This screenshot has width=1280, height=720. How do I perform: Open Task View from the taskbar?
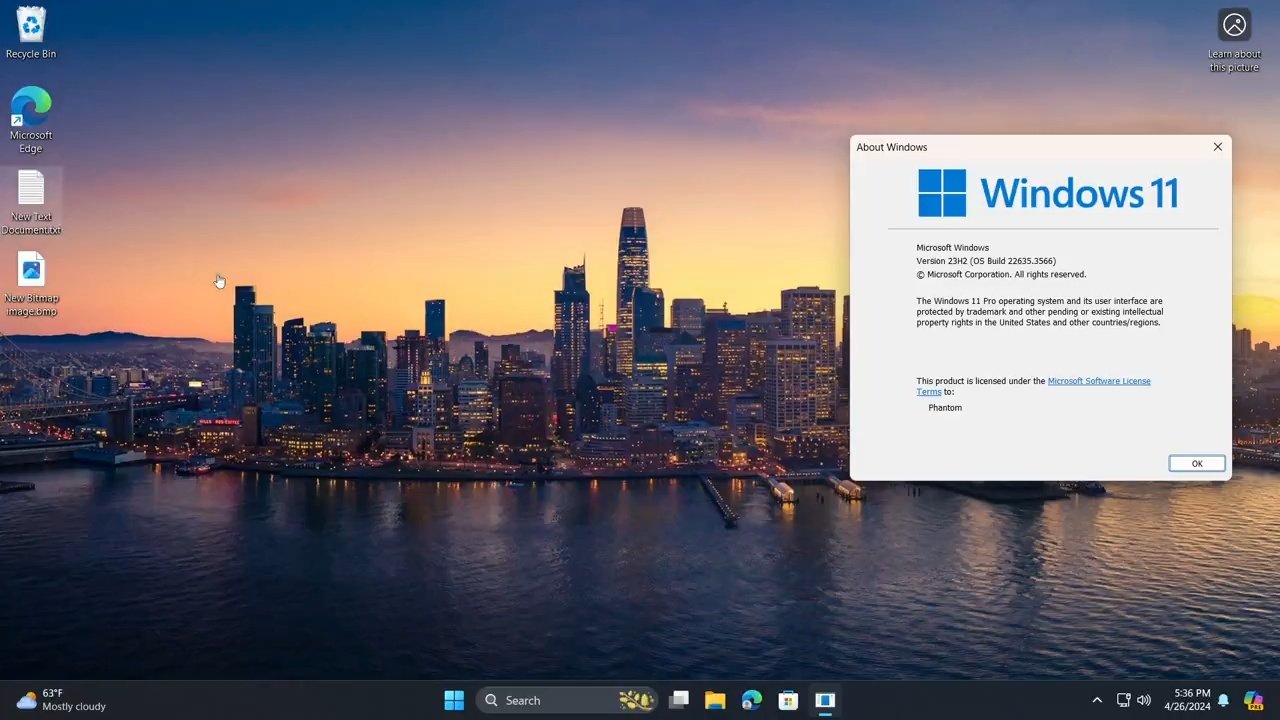679,700
